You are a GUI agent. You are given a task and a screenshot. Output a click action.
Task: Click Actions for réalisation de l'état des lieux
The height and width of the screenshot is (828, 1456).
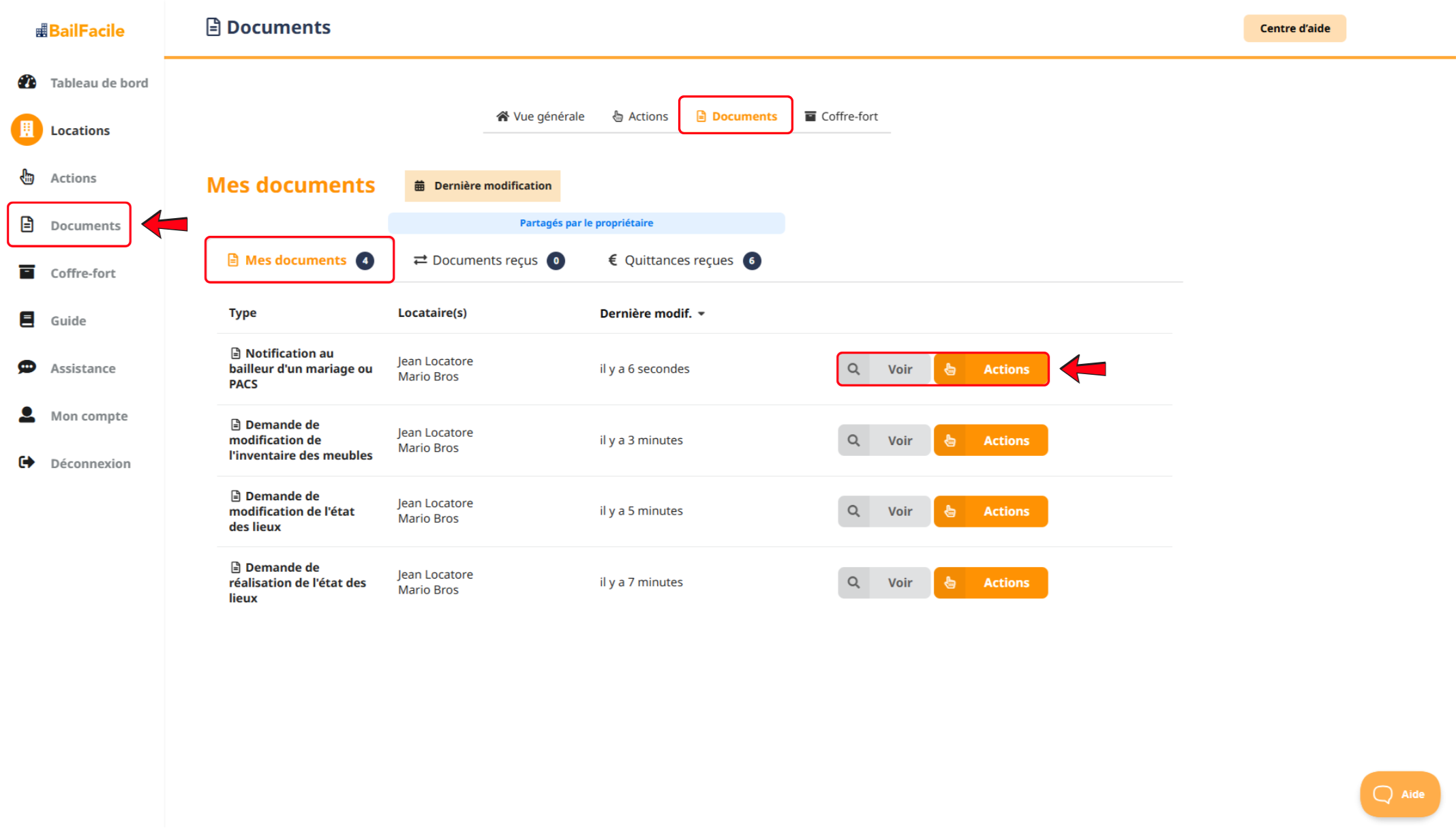[x=990, y=583]
